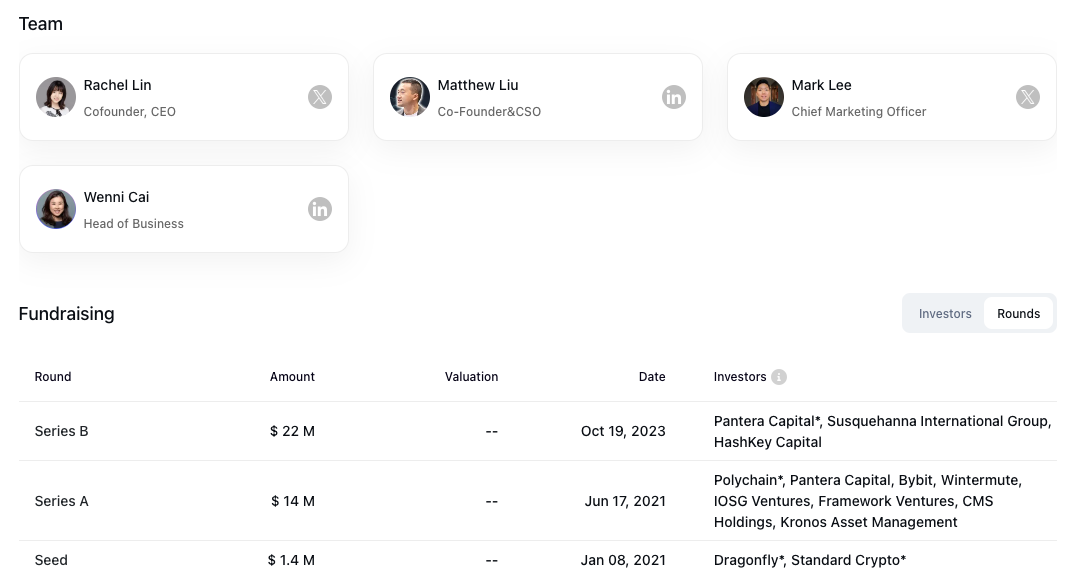
Task: Click the Valuation column header
Action: point(471,377)
